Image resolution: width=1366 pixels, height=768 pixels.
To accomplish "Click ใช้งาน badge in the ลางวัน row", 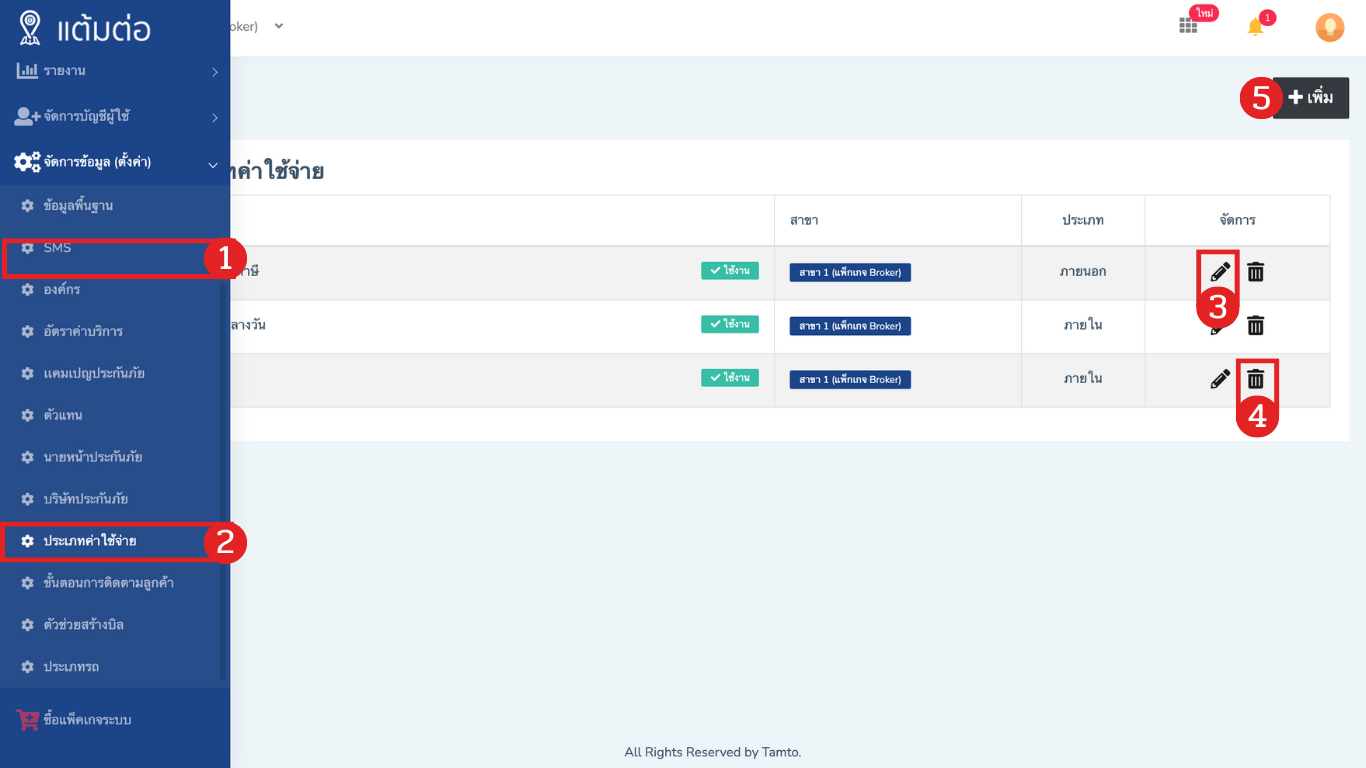I will (x=730, y=324).
